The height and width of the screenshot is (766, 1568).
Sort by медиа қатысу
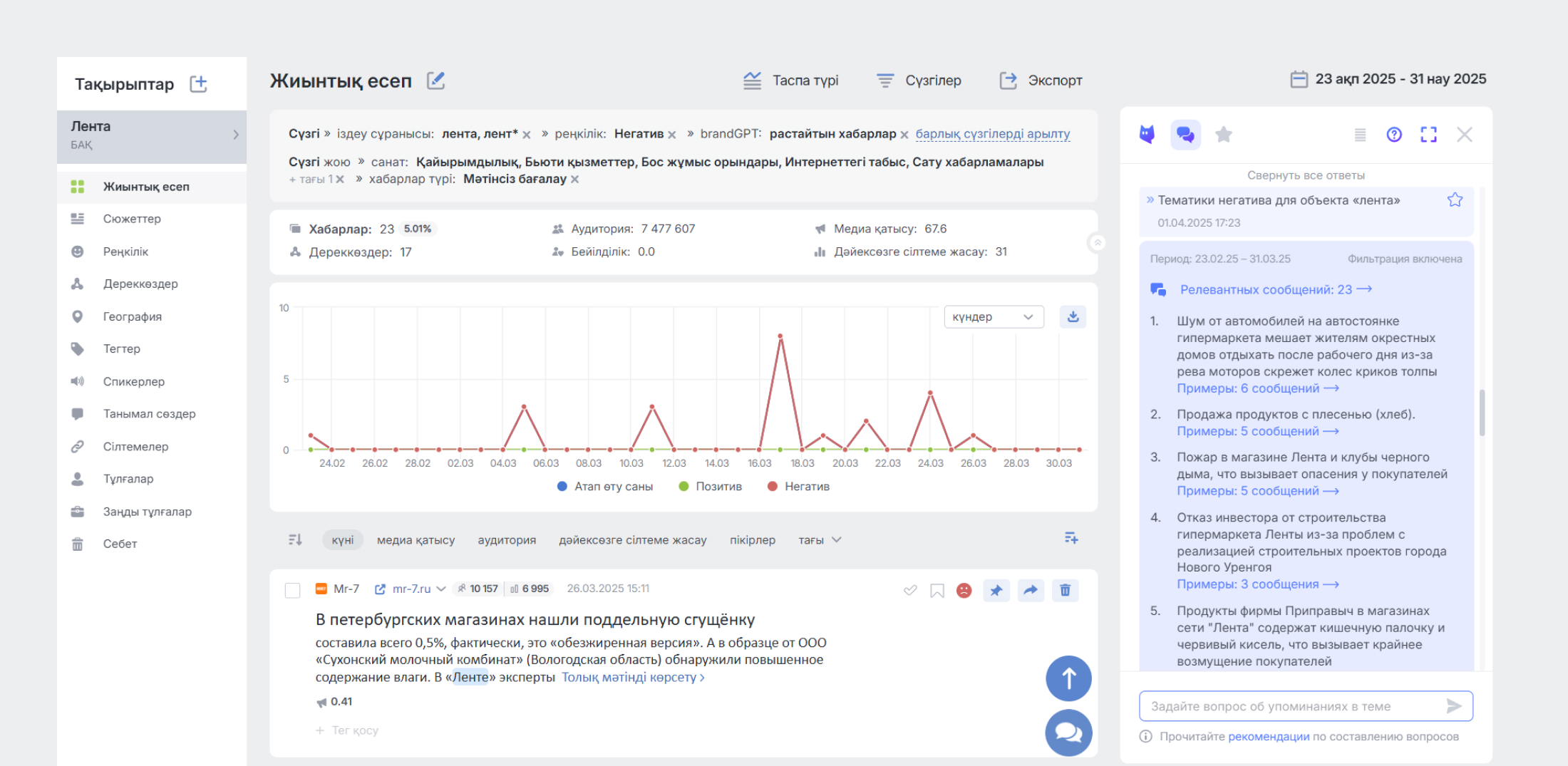416,540
